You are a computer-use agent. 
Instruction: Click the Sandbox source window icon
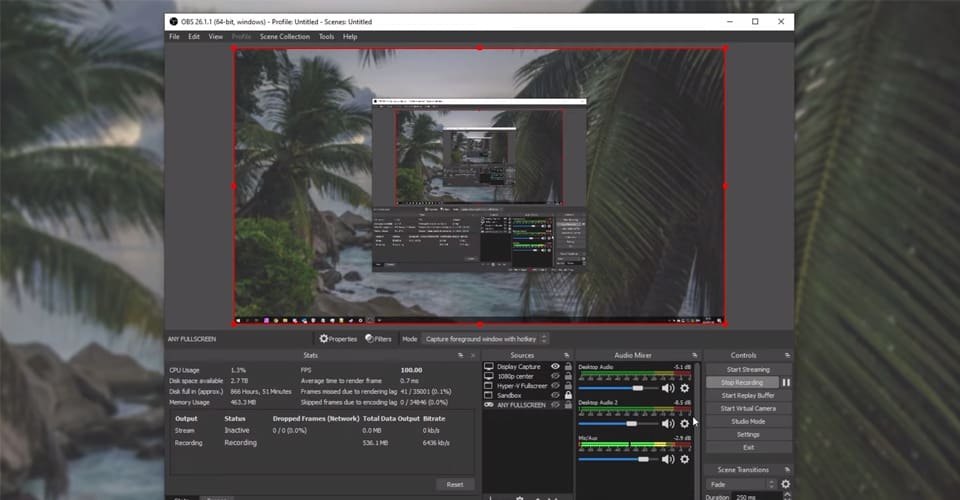pos(489,395)
